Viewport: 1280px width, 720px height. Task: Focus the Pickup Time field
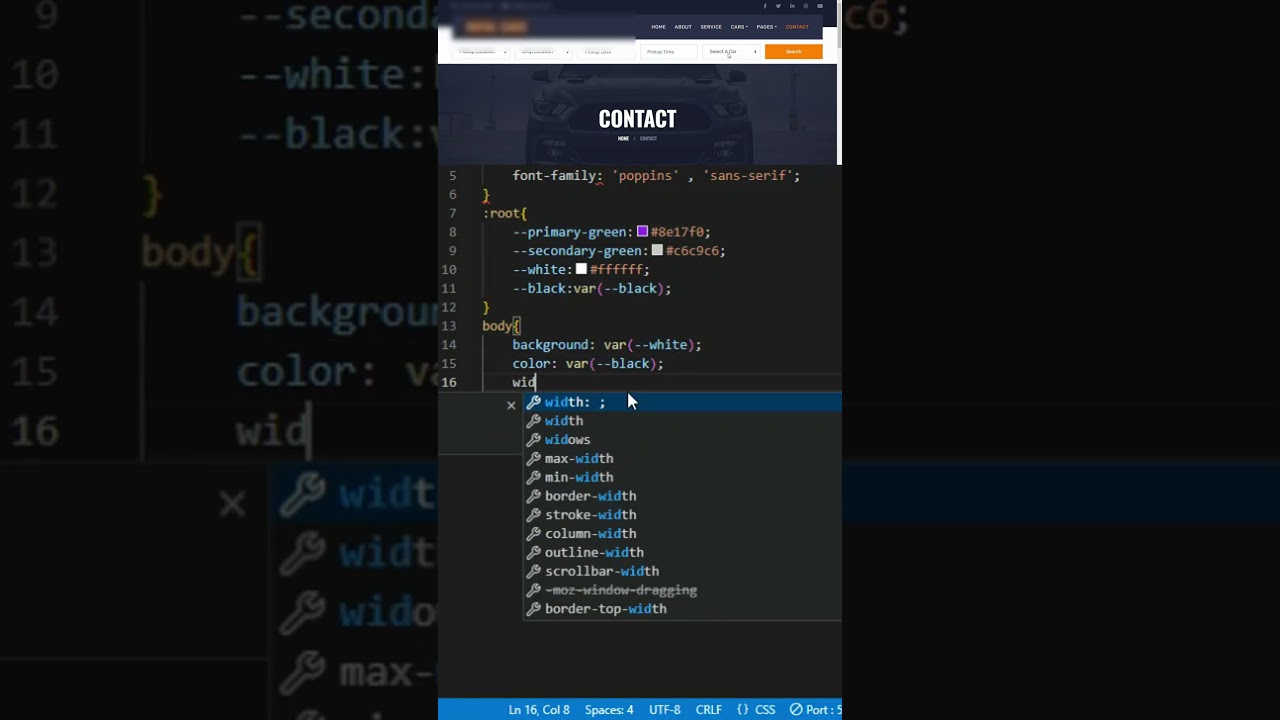pyautogui.click(x=669, y=51)
